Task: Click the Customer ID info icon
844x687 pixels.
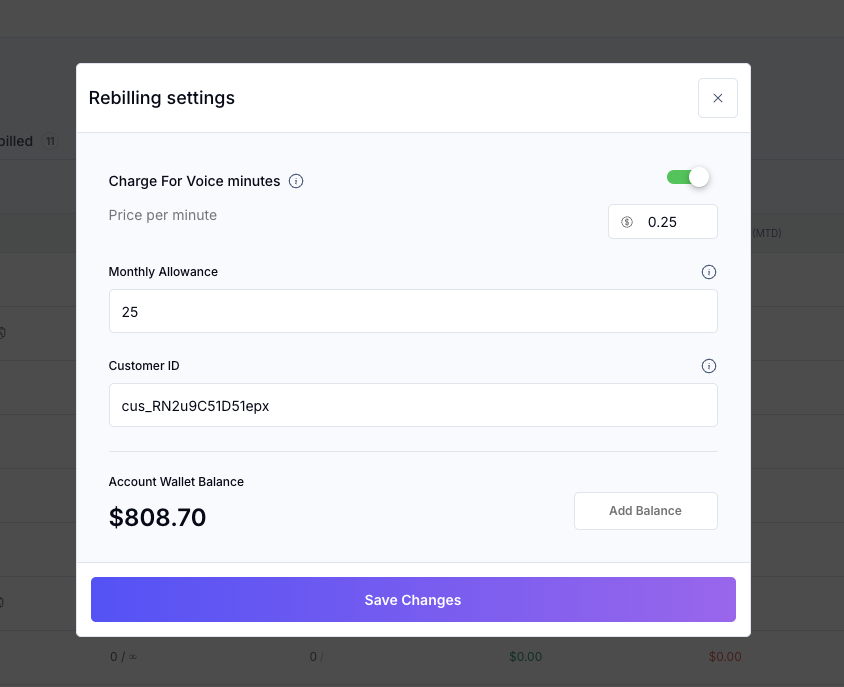Action: 709,366
